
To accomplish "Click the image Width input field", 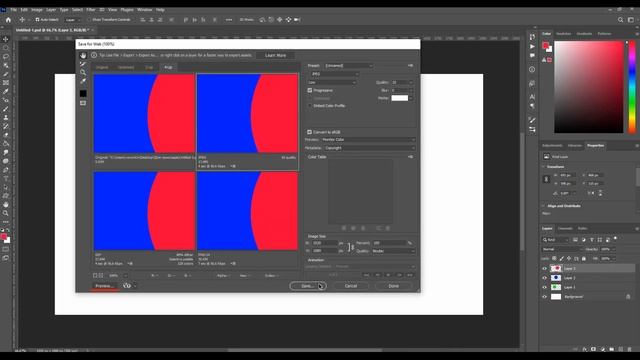I will tap(325, 243).
